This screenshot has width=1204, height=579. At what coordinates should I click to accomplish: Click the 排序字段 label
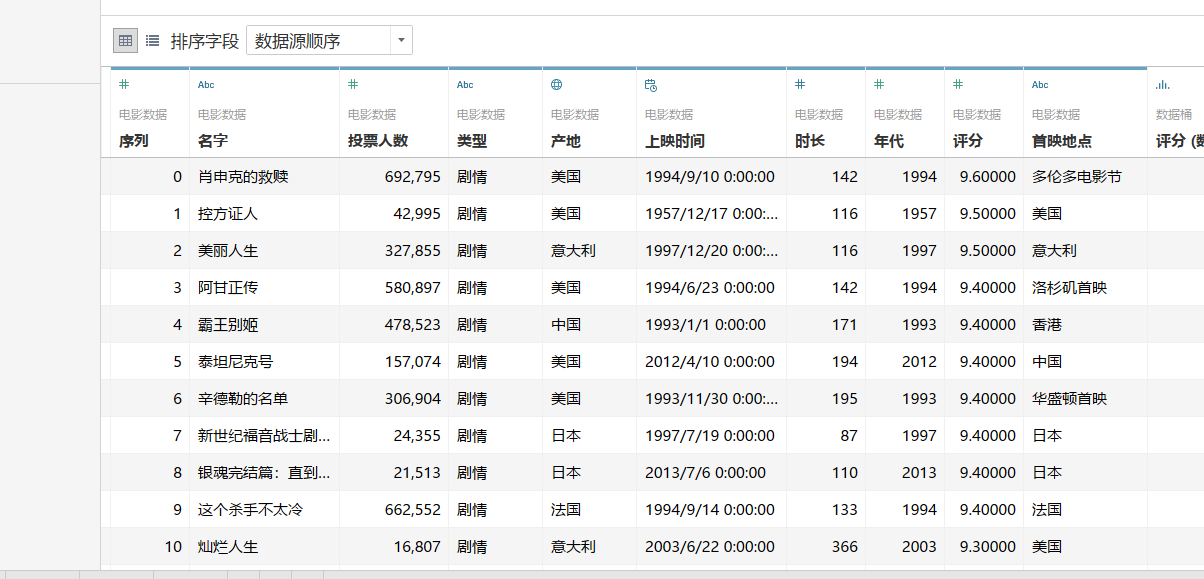pos(205,41)
